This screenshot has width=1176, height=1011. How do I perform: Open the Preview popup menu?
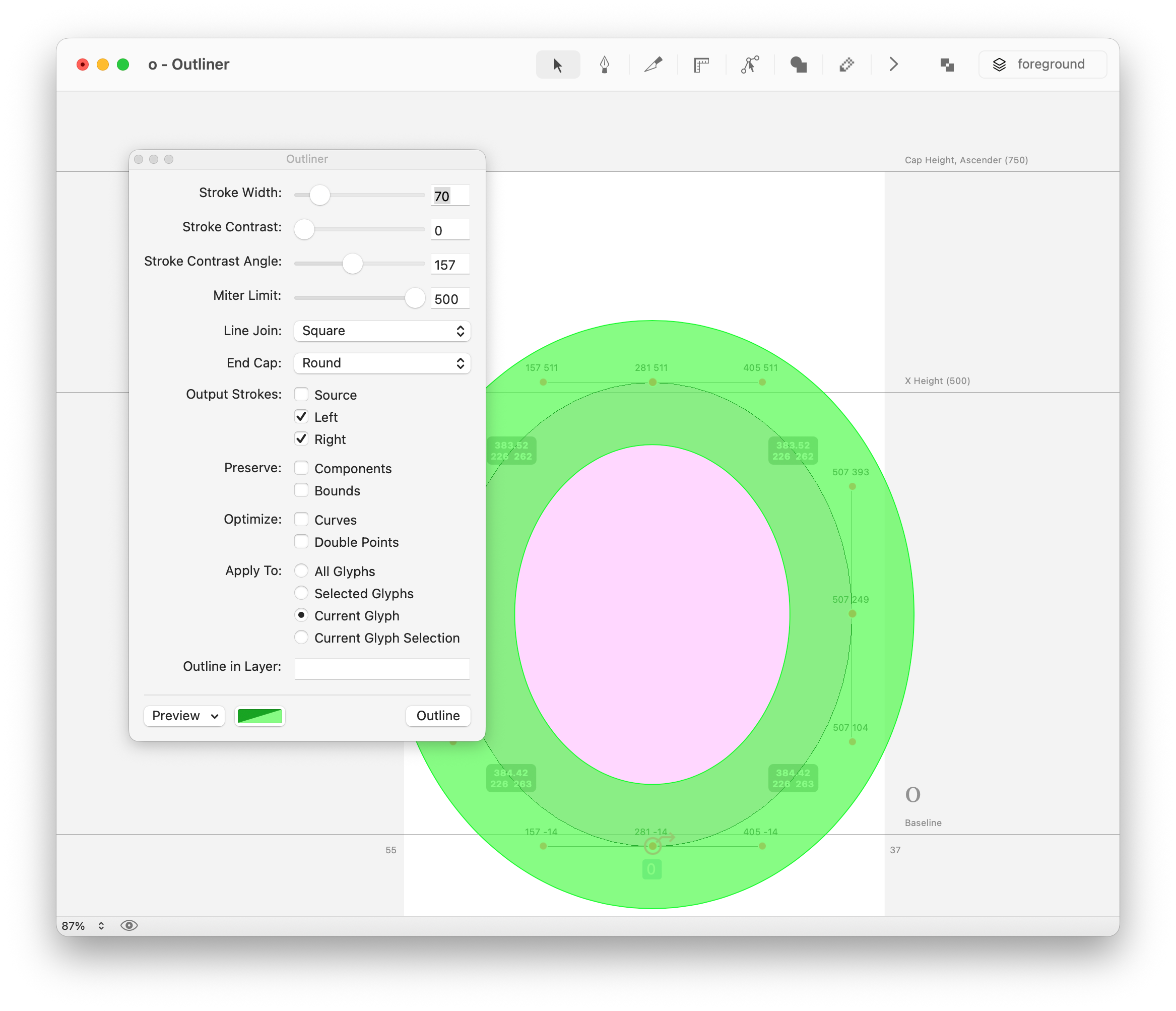point(184,716)
